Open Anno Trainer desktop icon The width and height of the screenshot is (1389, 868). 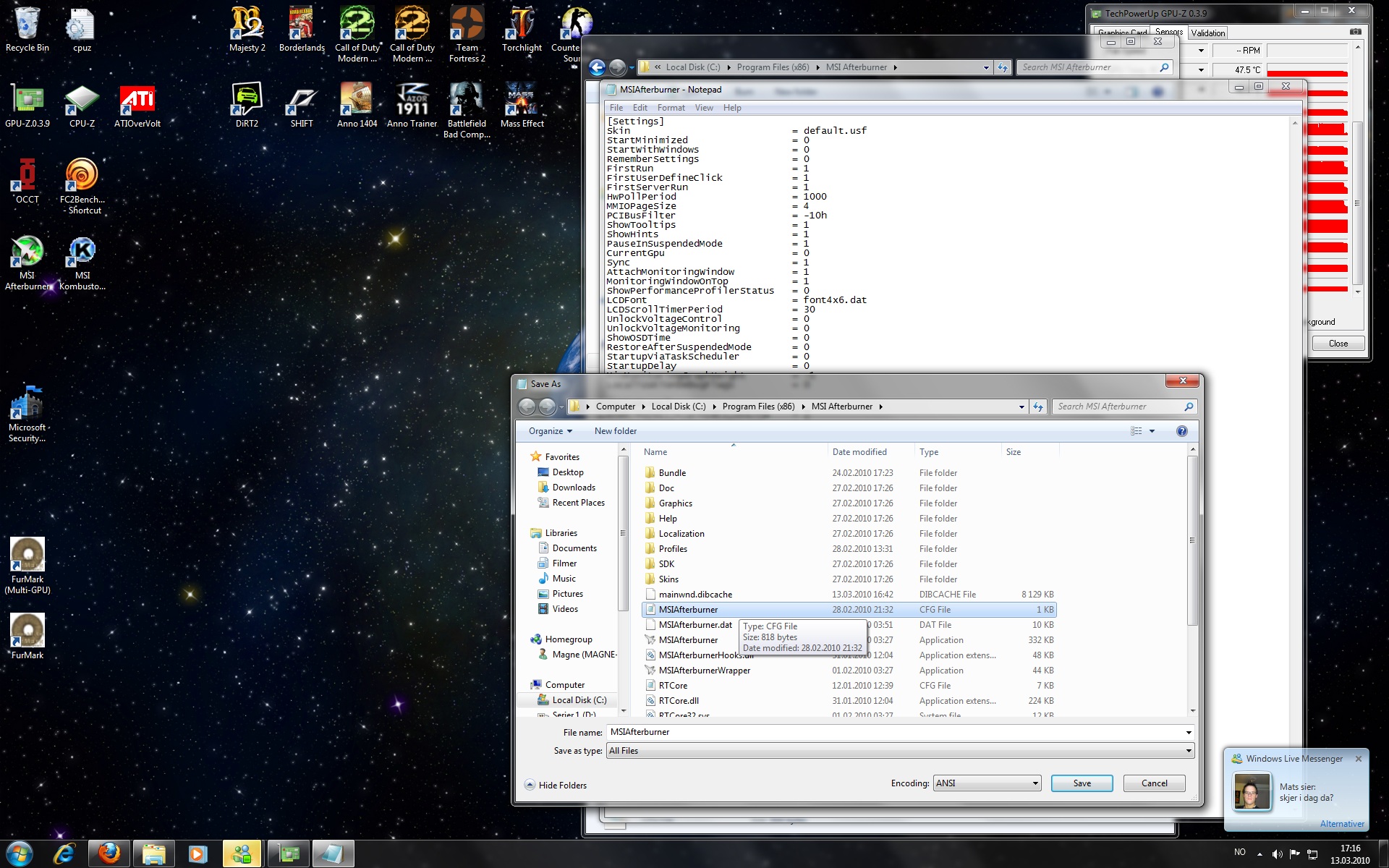pos(412,106)
